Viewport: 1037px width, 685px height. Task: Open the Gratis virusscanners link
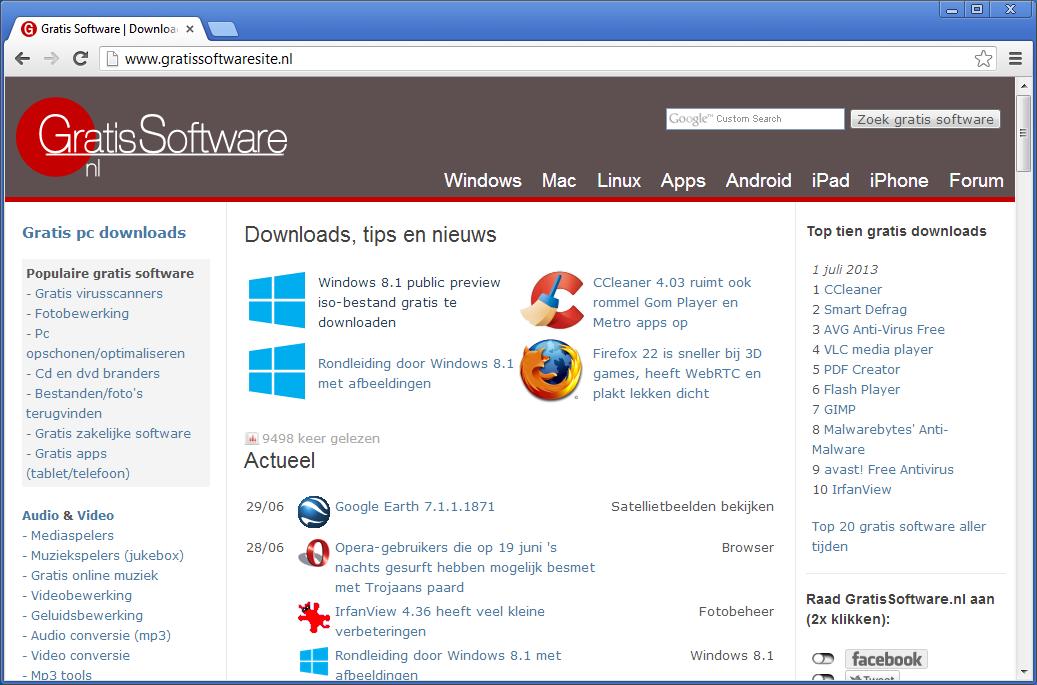98,293
